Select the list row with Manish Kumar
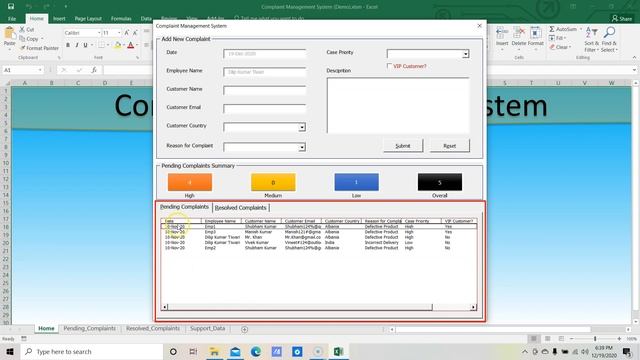 (319, 232)
